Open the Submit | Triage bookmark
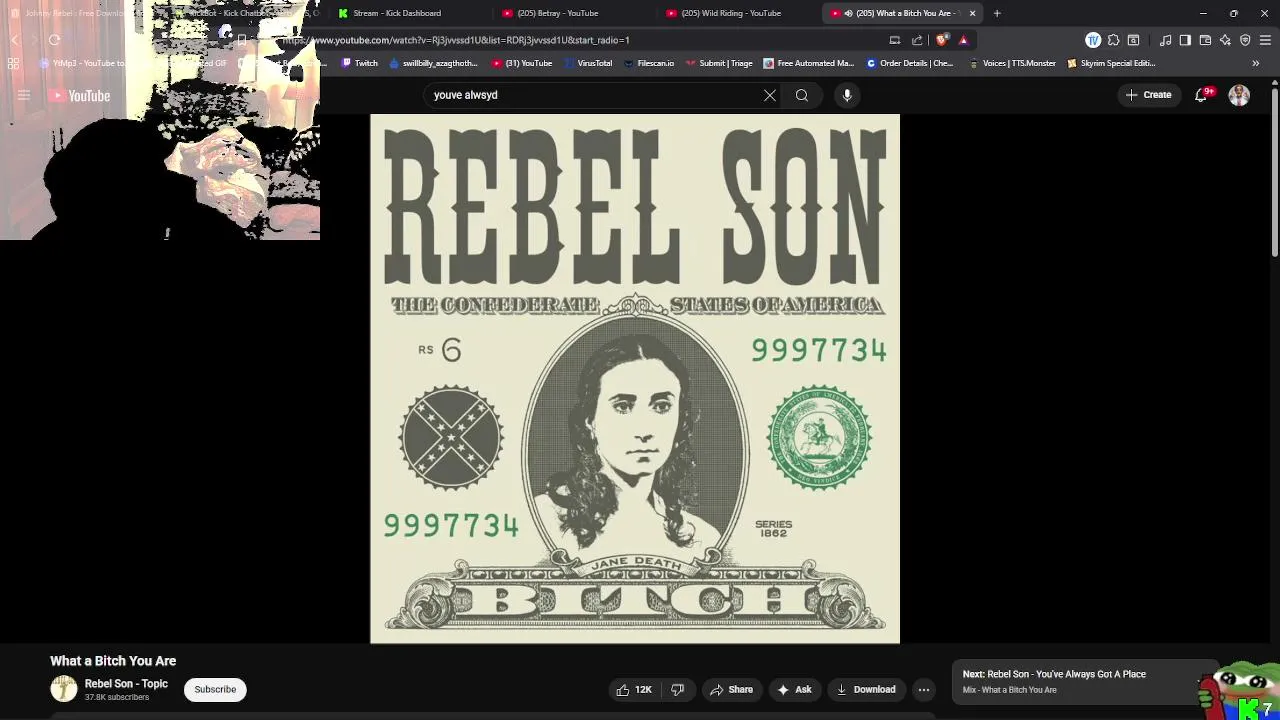The height and width of the screenshot is (720, 1280). coord(719,63)
